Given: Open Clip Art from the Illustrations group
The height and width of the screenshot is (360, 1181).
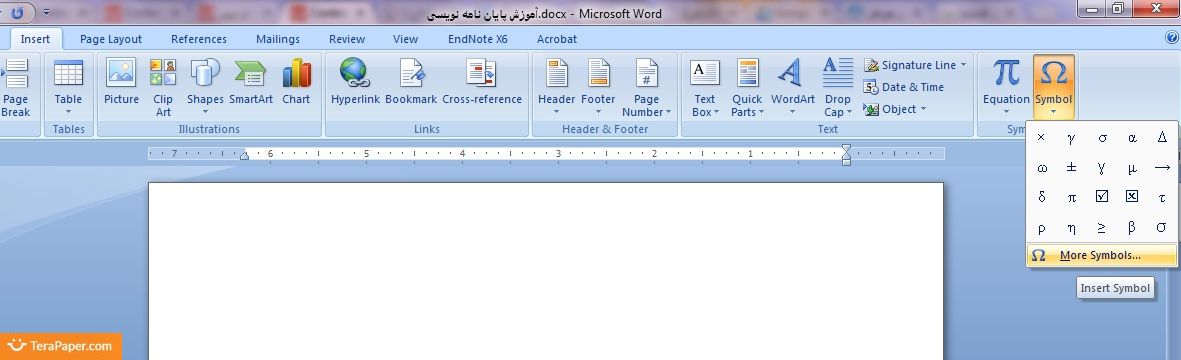Looking at the screenshot, I should pos(163,88).
